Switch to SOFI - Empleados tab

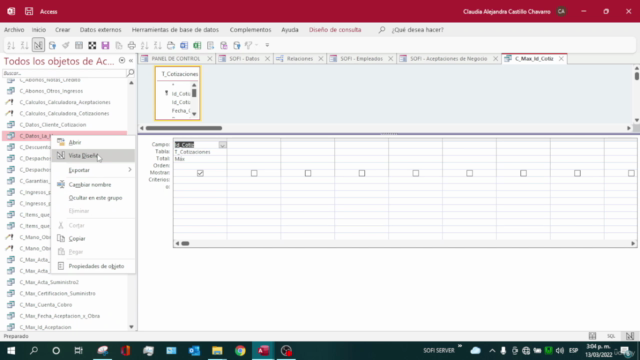point(361,59)
